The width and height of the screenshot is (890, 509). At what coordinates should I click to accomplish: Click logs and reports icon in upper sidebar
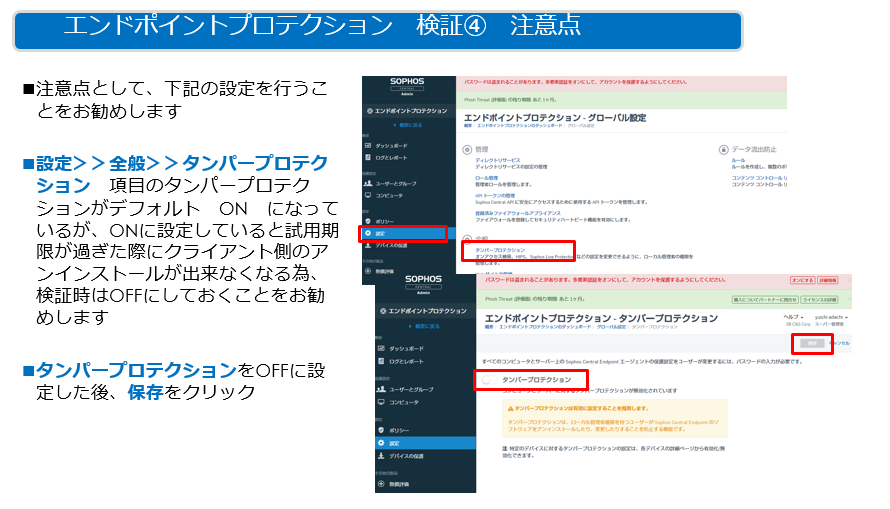click(368, 157)
